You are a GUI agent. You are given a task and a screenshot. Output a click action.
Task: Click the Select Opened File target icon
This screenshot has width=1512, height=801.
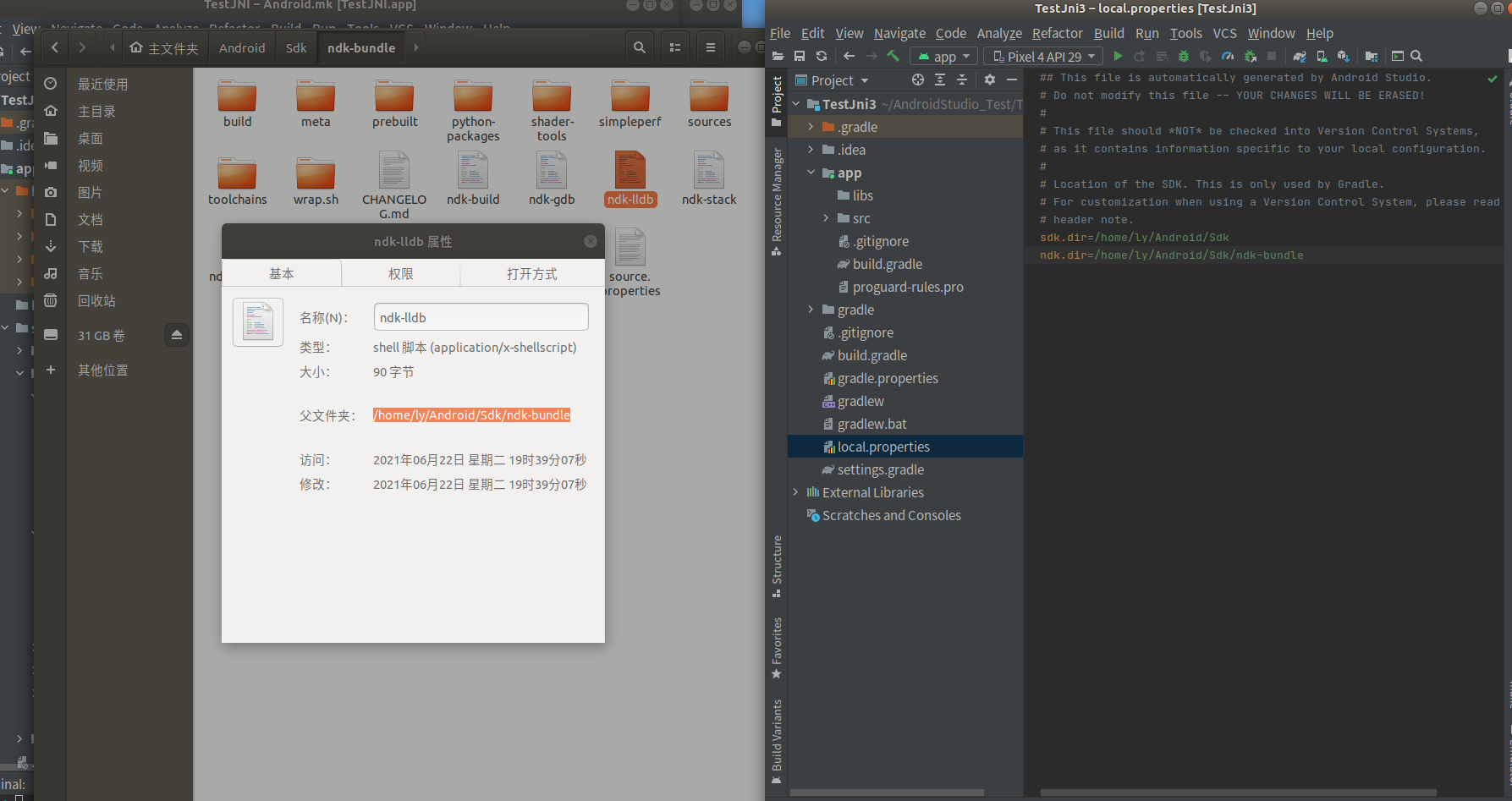click(x=918, y=80)
